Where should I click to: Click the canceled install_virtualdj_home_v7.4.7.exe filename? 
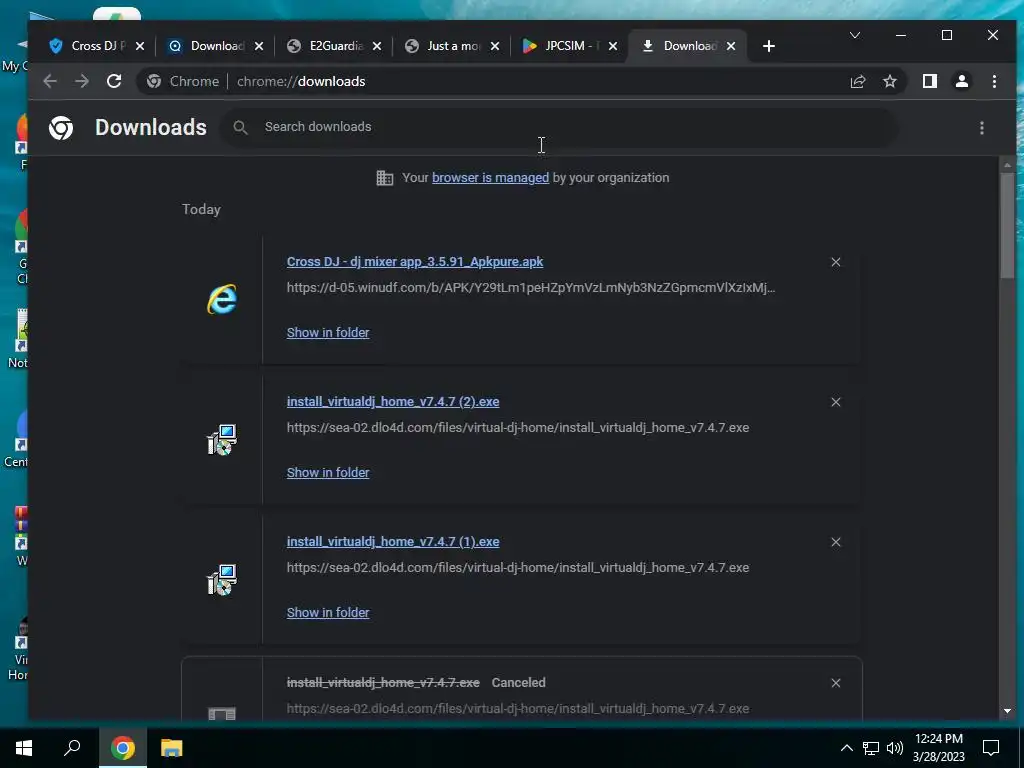383,682
